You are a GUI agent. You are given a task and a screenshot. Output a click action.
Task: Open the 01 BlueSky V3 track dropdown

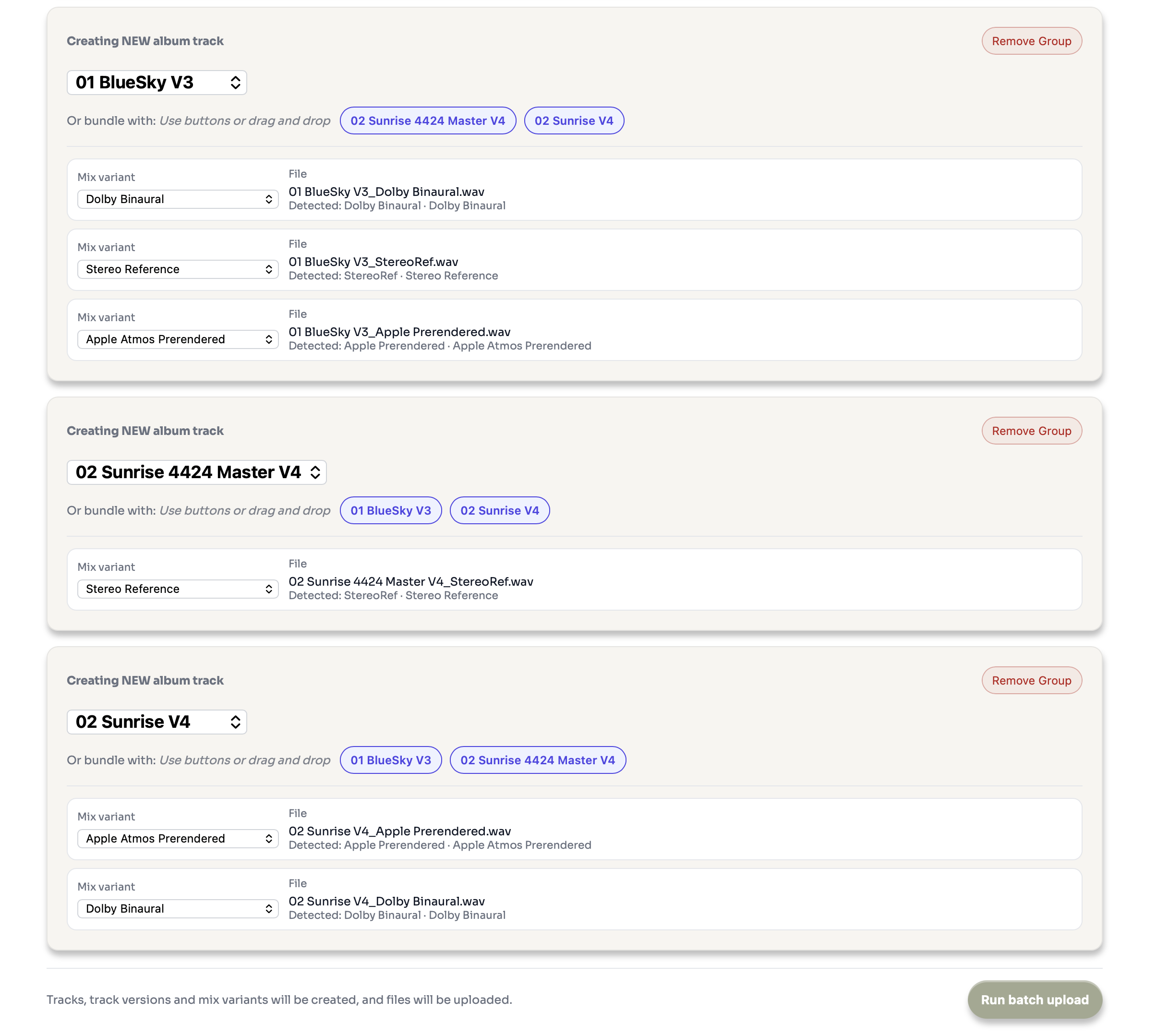tap(157, 83)
